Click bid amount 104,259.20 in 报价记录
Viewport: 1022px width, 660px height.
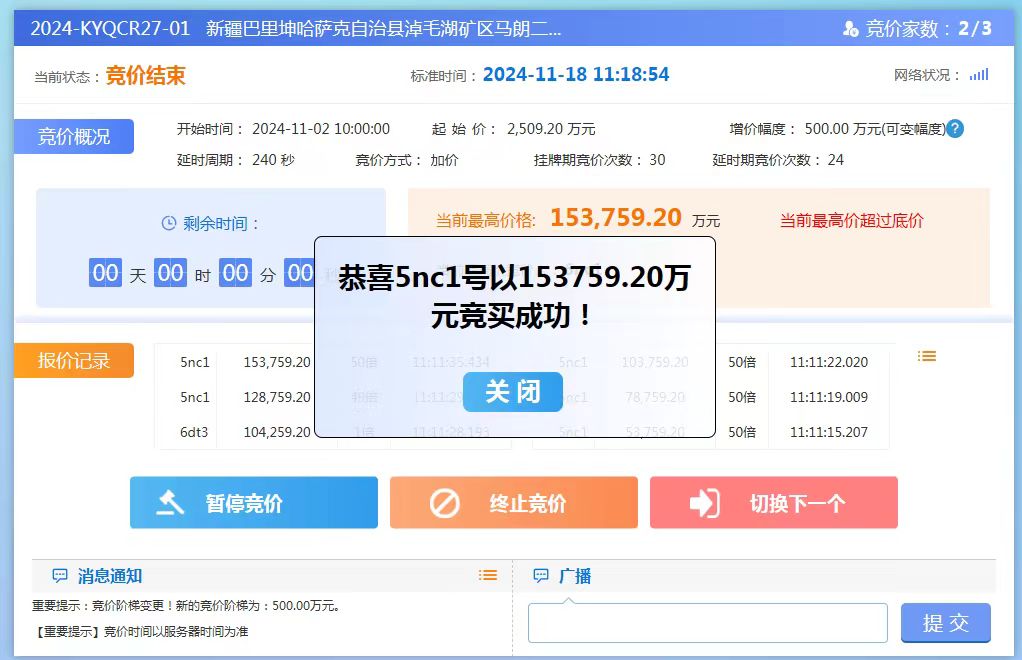pyautogui.click(x=277, y=432)
